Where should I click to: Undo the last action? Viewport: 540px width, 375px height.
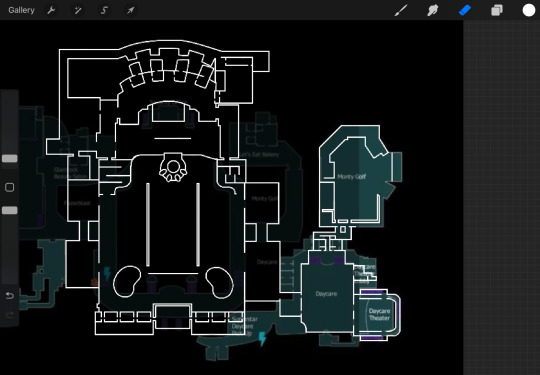click(x=10, y=295)
